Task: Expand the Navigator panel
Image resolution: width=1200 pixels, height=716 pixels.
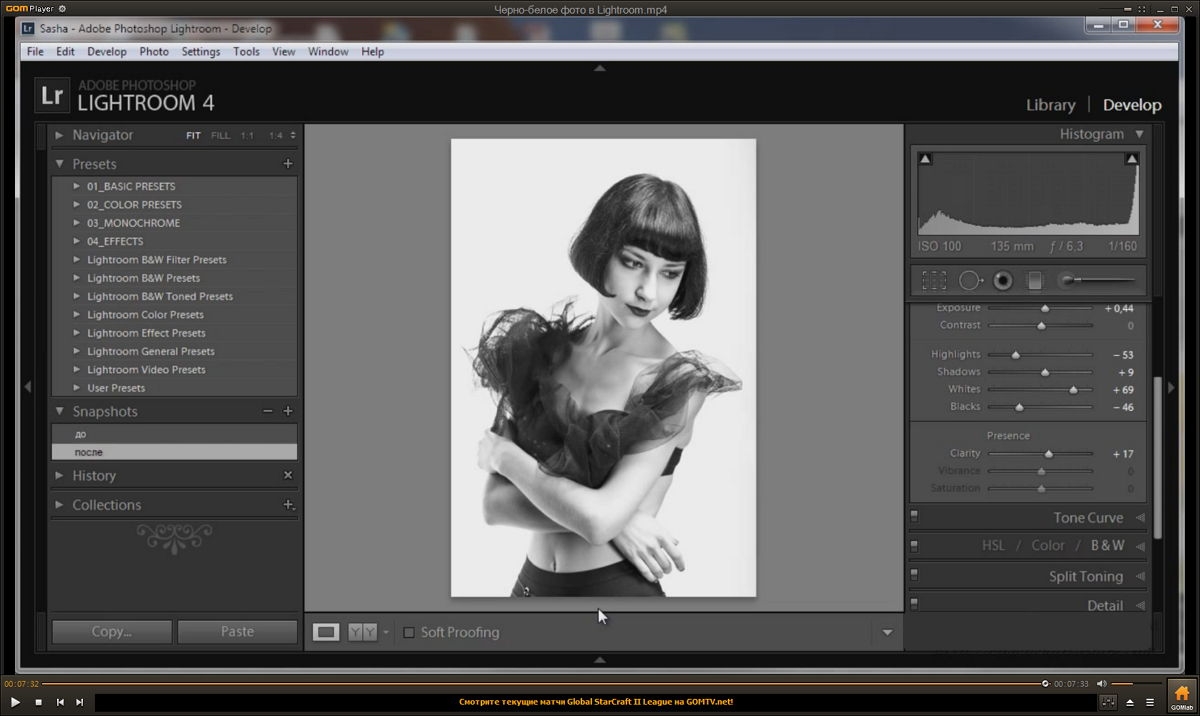Action: tap(59, 135)
